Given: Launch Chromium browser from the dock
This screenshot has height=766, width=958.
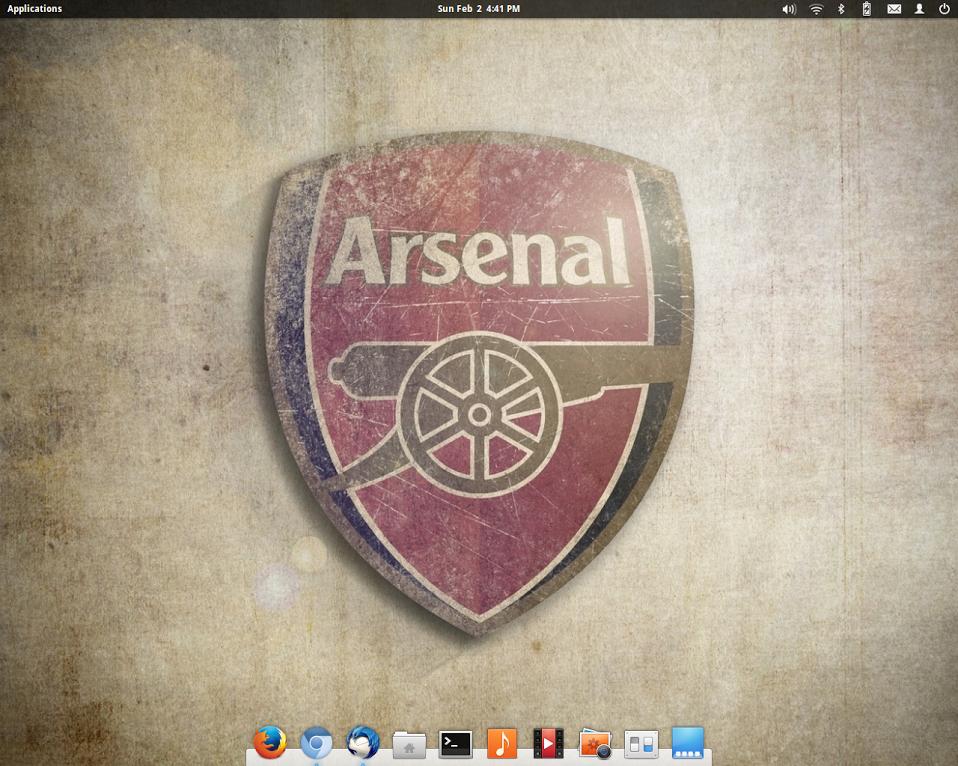Looking at the screenshot, I should point(316,743).
